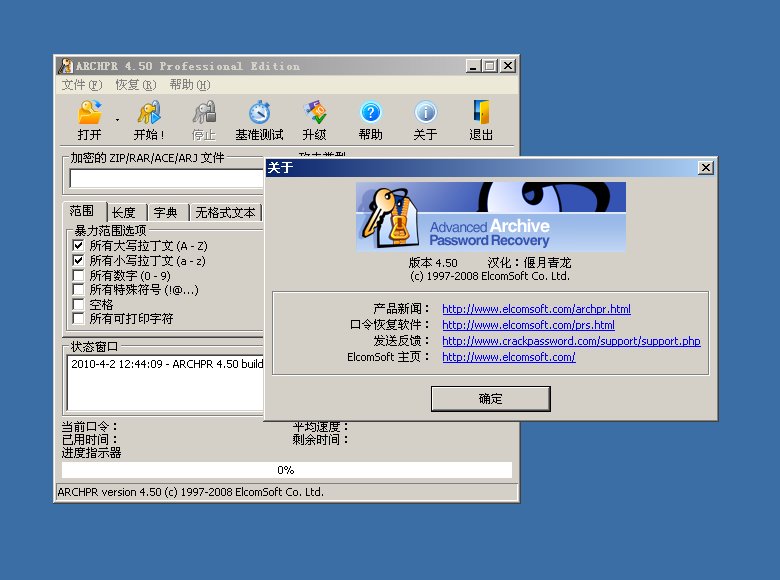This screenshot has height=580, width=780.
Task: Click the ARCHPR title bar app icon
Action: click(65, 66)
